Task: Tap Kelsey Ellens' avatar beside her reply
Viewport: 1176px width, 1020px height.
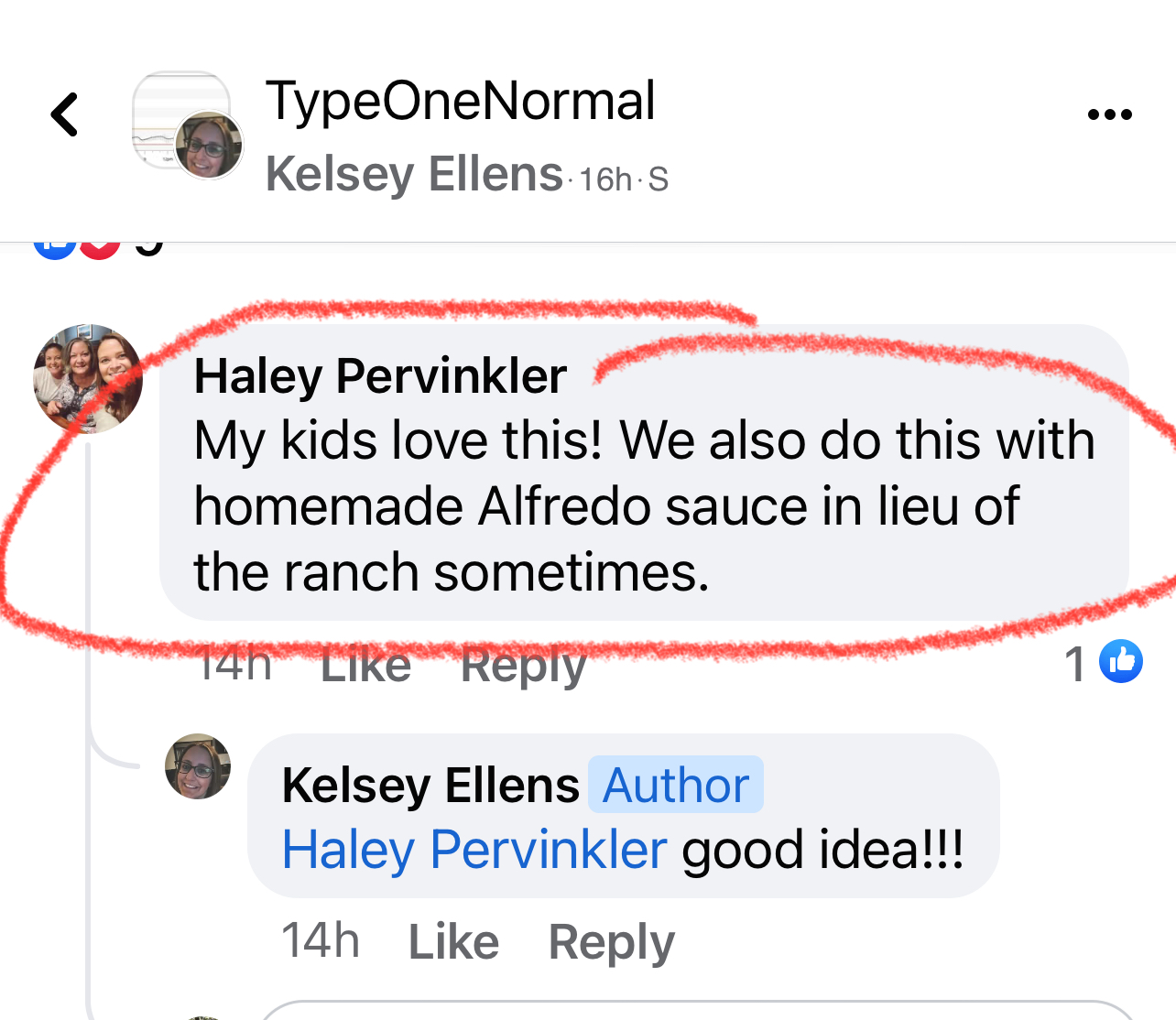Action: pos(198,766)
